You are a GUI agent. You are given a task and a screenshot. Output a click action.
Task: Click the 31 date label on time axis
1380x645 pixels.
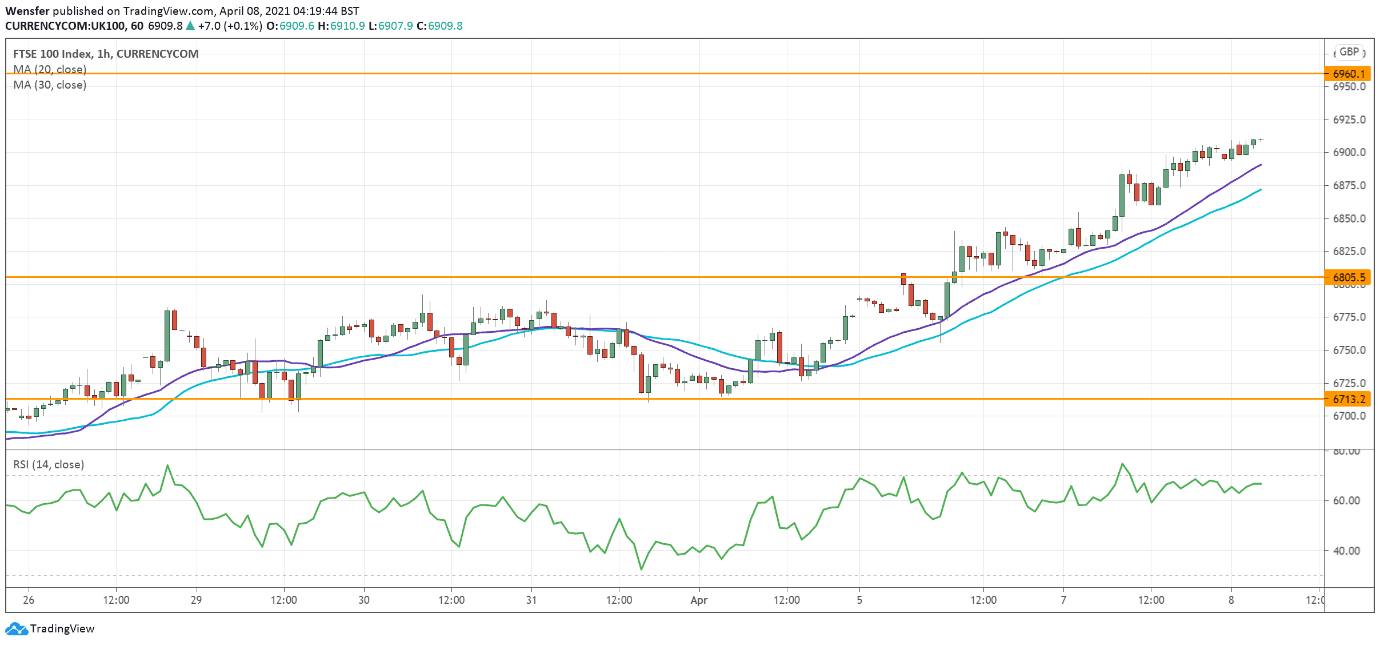(x=532, y=601)
